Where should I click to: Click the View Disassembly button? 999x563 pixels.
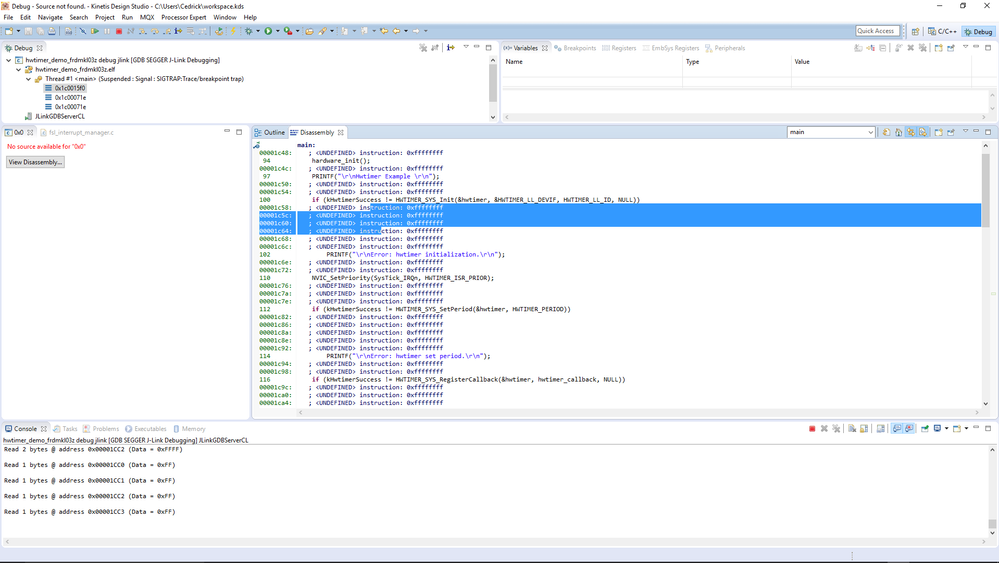pos(35,162)
